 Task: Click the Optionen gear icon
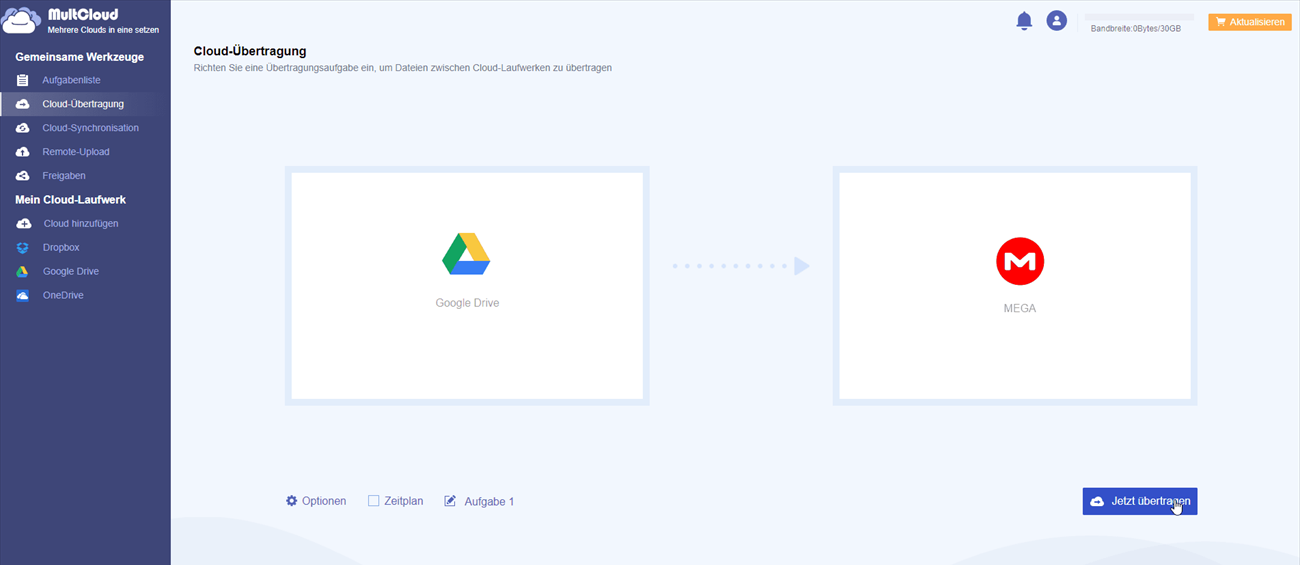[x=292, y=501]
